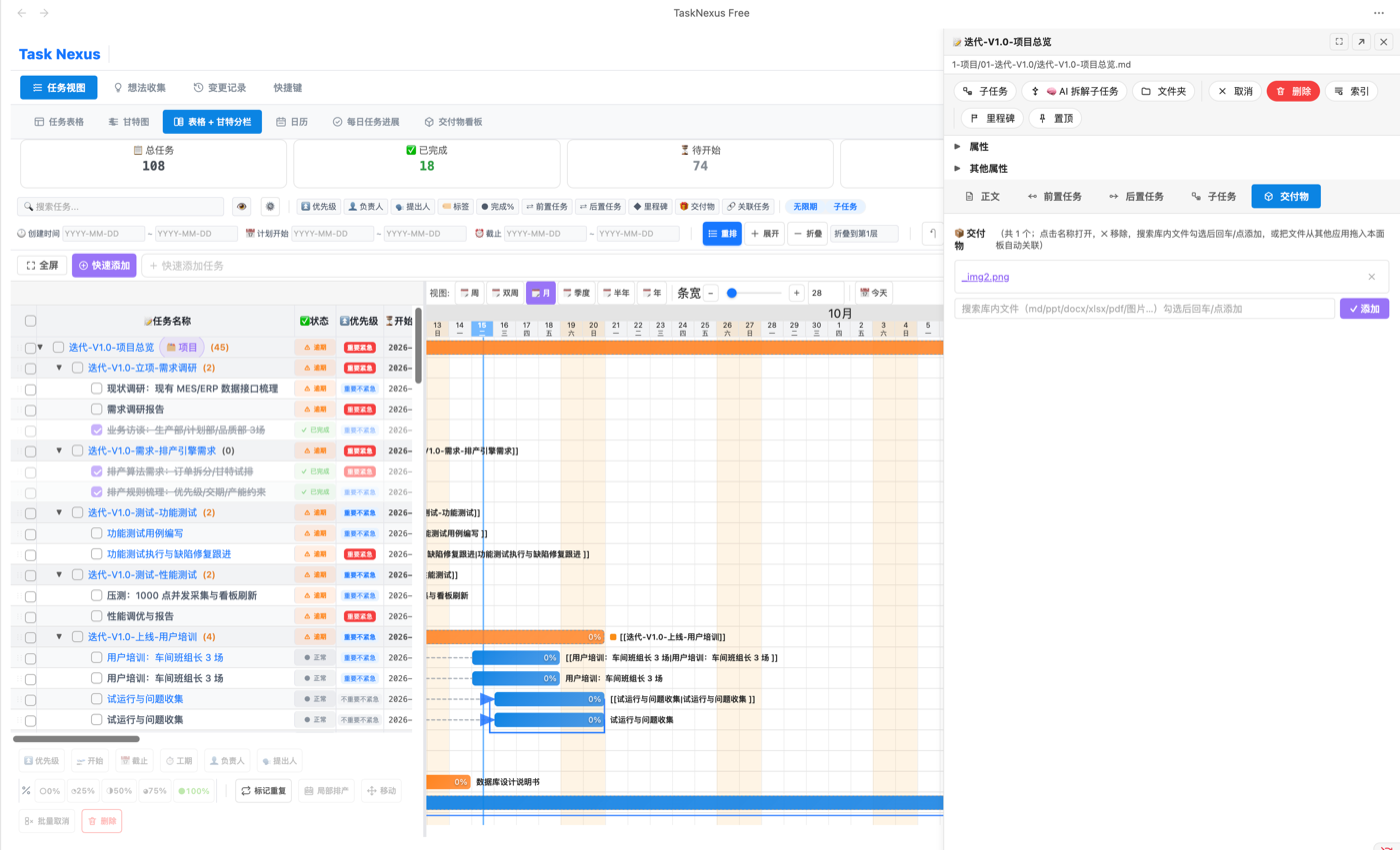Open the 前置任务 tab in the detail panel
Screen dimensions: 1400x850
tap(1055, 196)
